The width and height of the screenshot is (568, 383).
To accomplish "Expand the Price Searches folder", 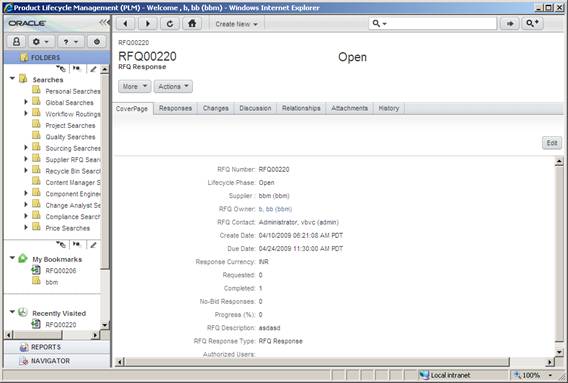I will click(26, 228).
